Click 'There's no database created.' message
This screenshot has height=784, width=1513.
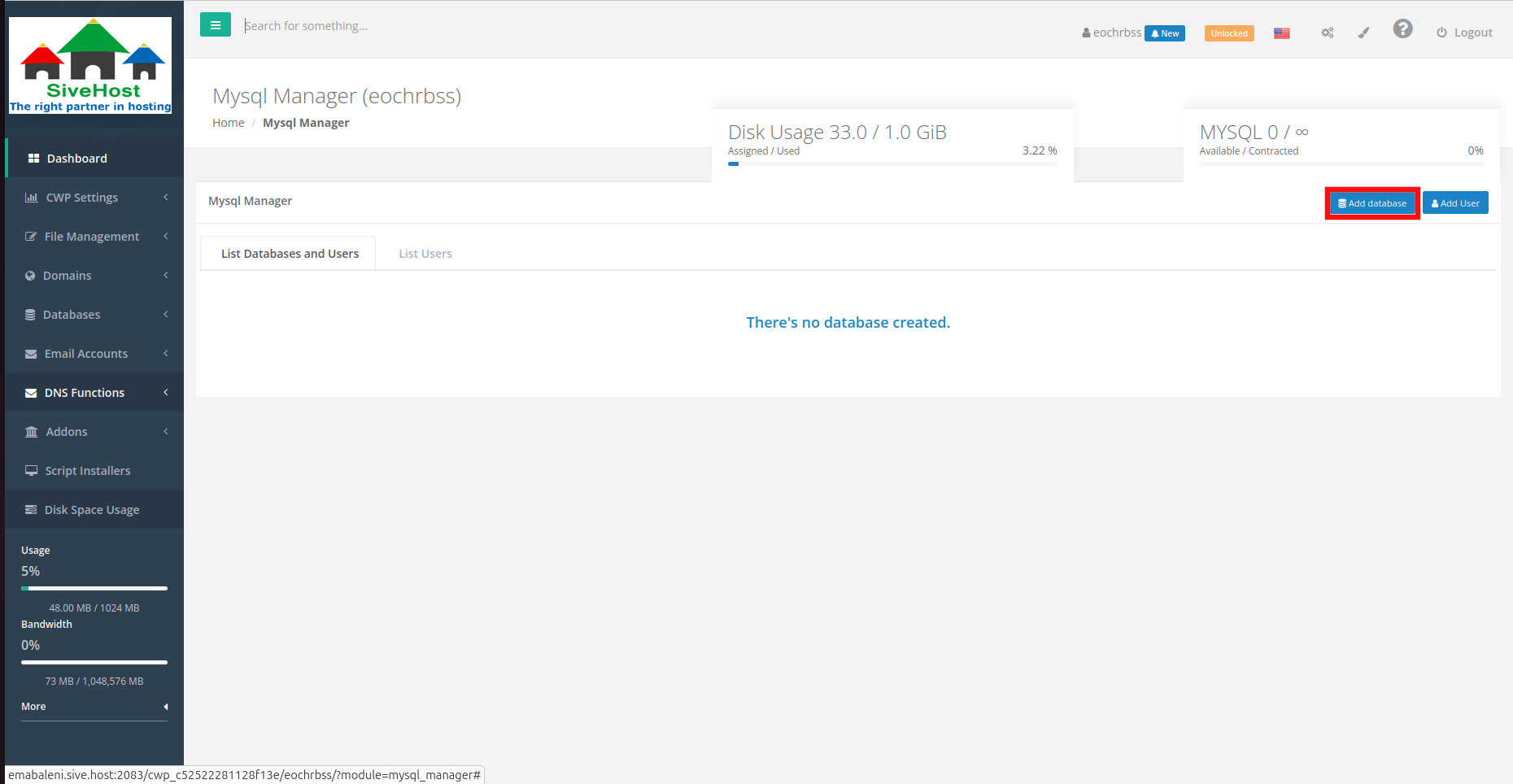click(848, 323)
